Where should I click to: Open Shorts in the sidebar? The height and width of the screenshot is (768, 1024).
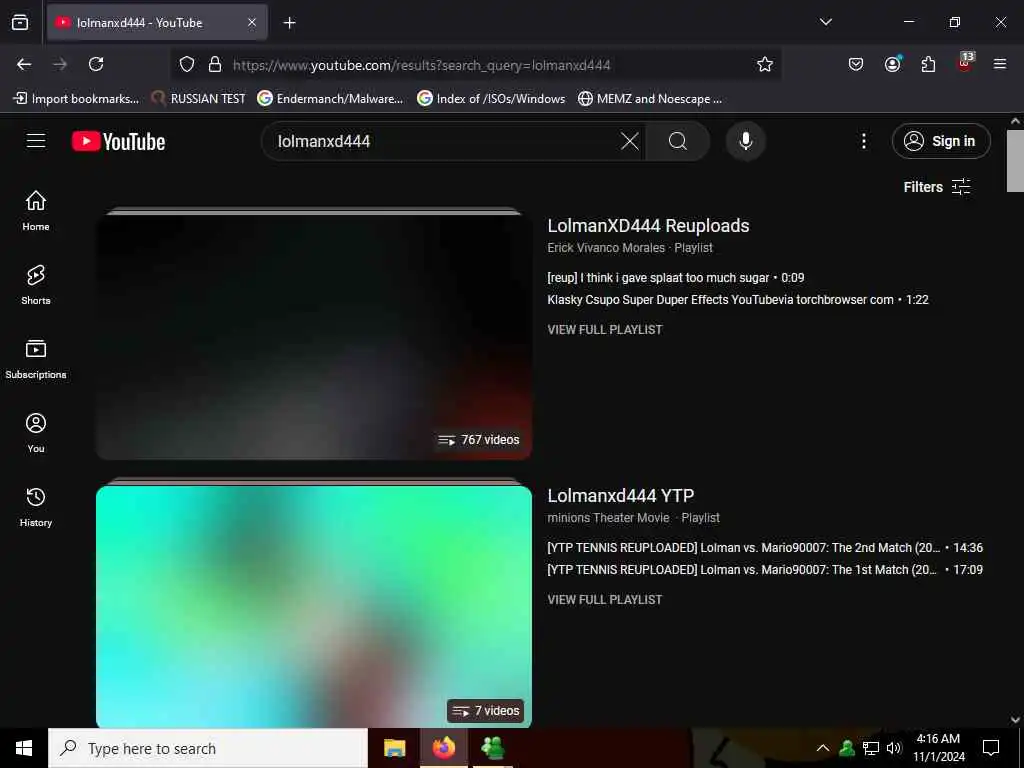[x=36, y=285]
